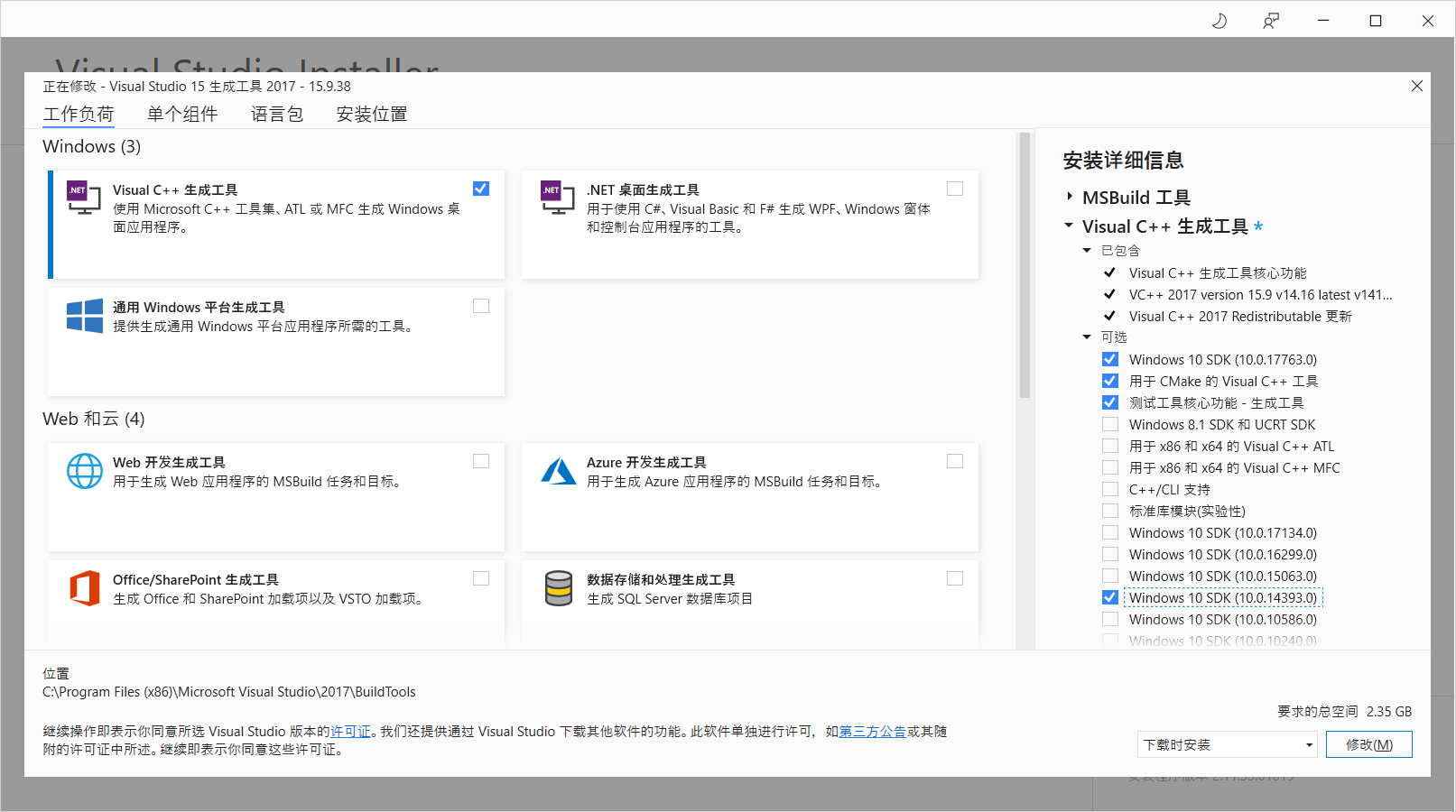The height and width of the screenshot is (812, 1456).
Task: Switch to the 安装位置 tab
Action: 372,114
